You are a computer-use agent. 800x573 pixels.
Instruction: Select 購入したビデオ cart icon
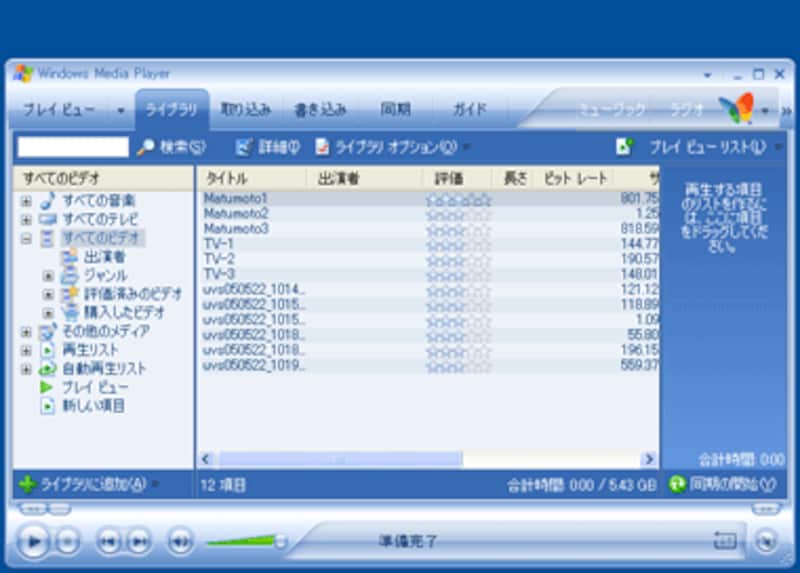click(x=69, y=313)
